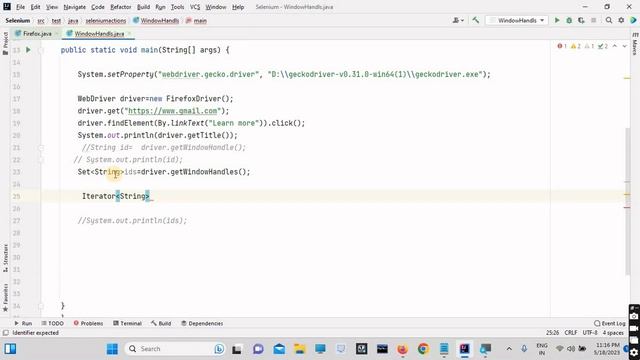Click the yellow warning count indicator
The image size is (640, 360).
click(576, 46)
